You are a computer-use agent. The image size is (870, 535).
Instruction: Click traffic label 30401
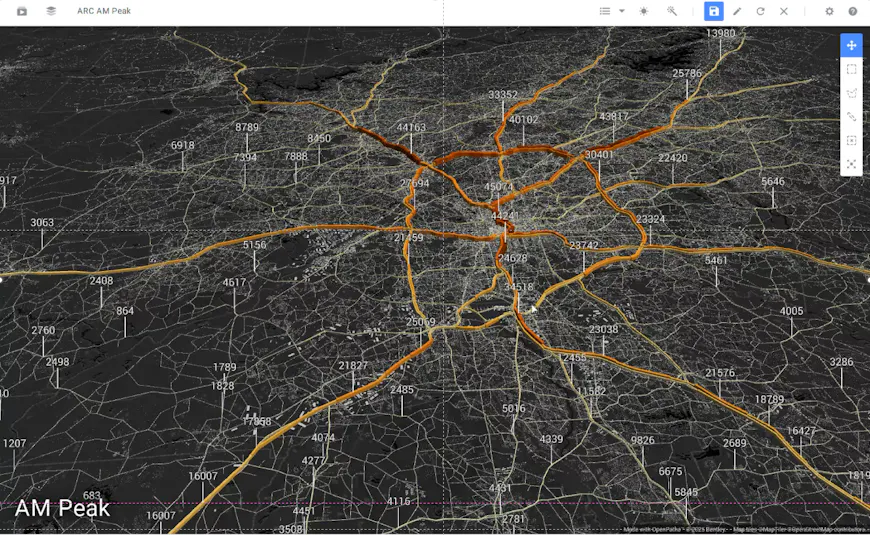[x=599, y=154]
